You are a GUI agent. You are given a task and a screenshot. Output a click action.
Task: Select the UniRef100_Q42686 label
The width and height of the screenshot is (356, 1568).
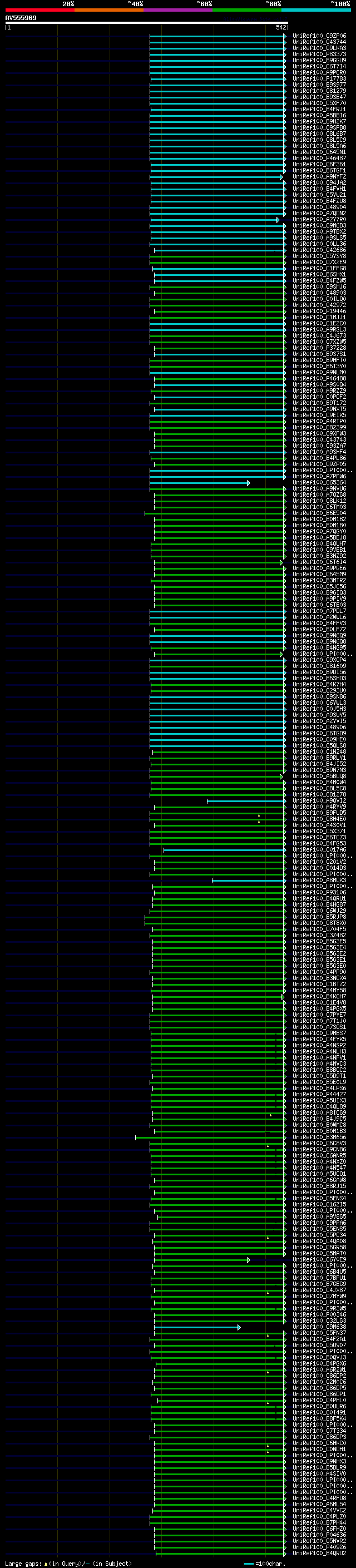(x=319, y=250)
